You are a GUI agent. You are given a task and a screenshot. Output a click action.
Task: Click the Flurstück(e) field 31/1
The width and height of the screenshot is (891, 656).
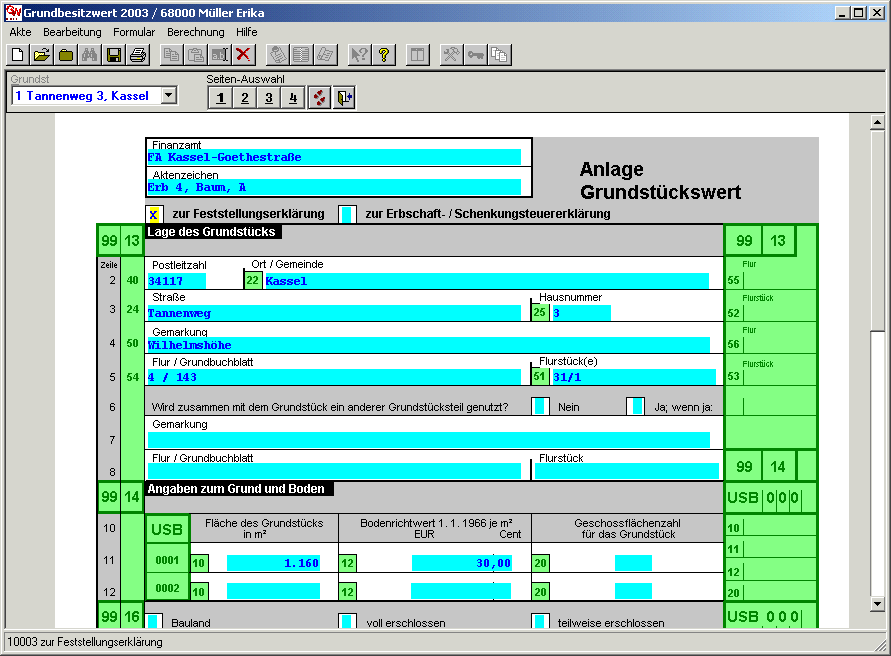point(634,377)
